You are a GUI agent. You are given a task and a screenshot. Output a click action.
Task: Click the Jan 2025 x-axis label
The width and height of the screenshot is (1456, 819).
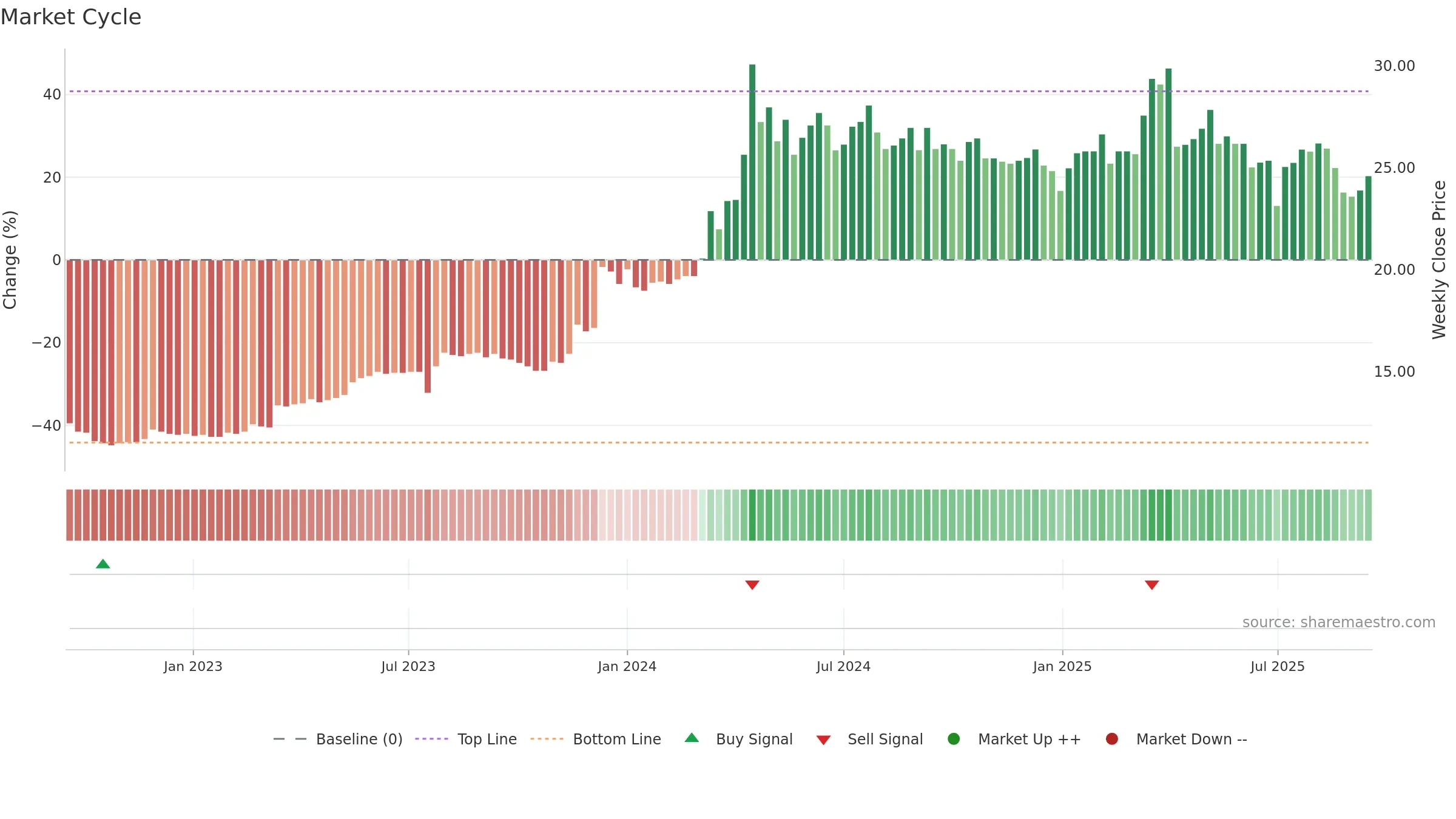(x=1062, y=666)
